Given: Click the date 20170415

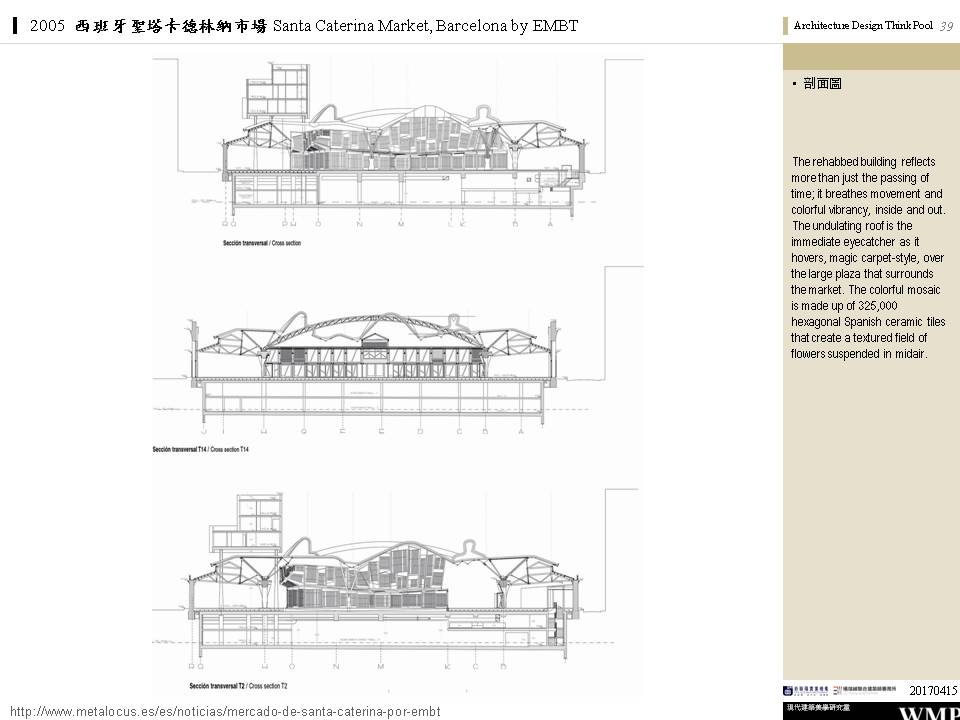Looking at the screenshot, I should pos(933,690).
